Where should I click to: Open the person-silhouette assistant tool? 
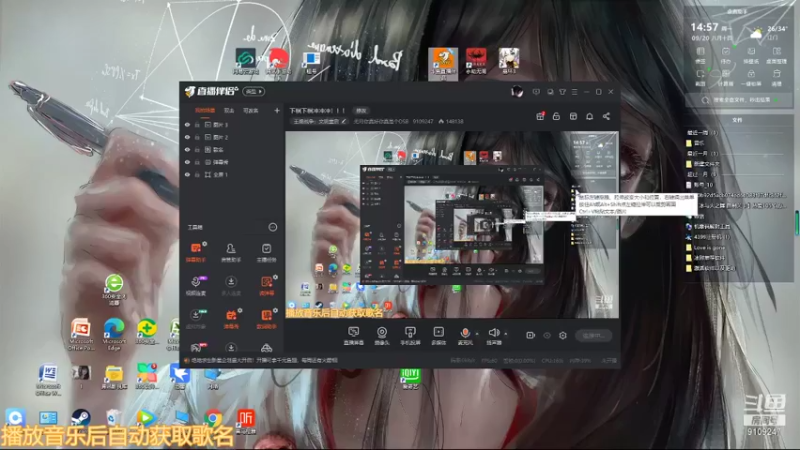coord(231,252)
